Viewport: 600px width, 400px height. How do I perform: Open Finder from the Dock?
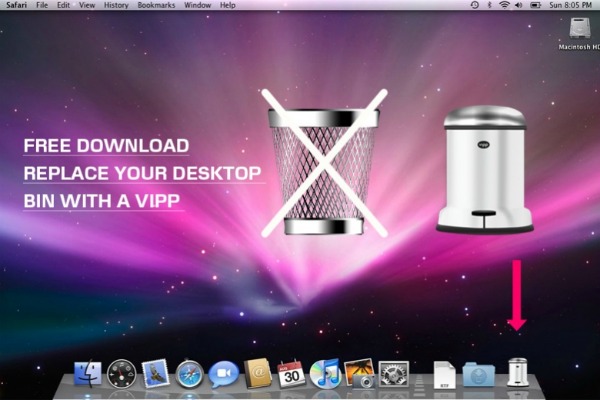88,374
